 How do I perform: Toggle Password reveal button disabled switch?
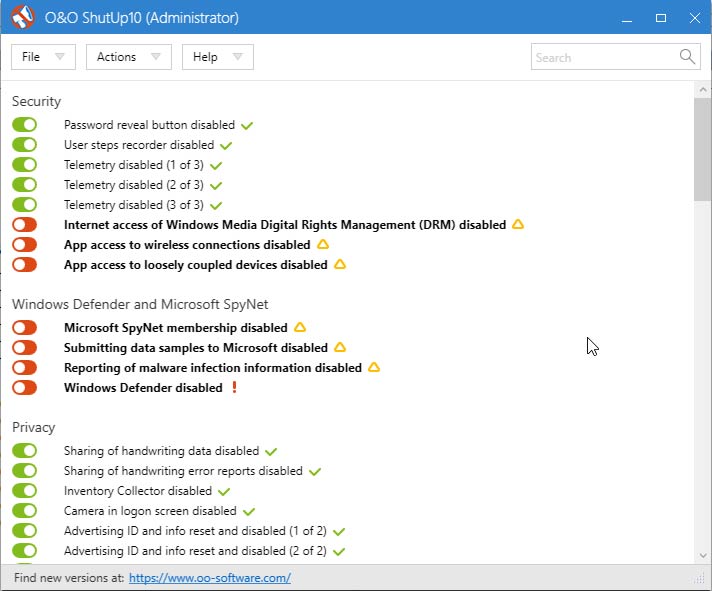pyautogui.click(x=25, y=124)
